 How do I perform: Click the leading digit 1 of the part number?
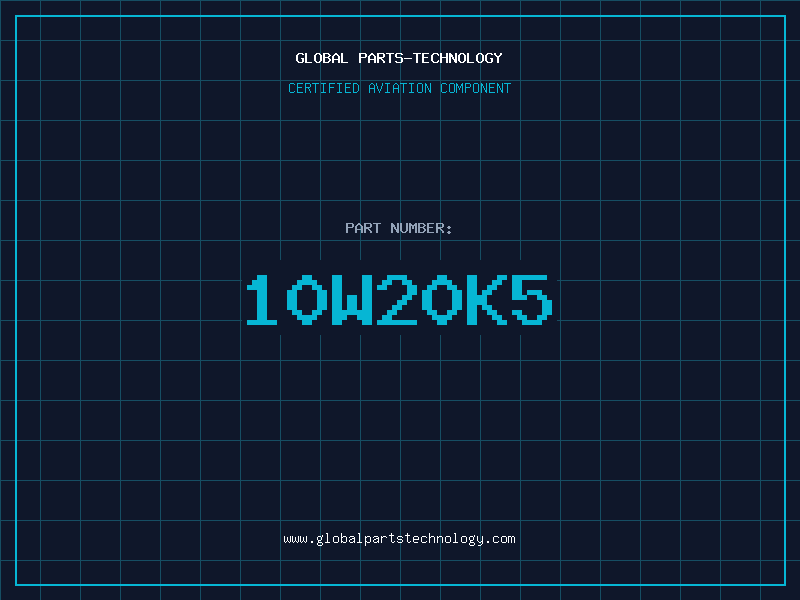point(262,299)
